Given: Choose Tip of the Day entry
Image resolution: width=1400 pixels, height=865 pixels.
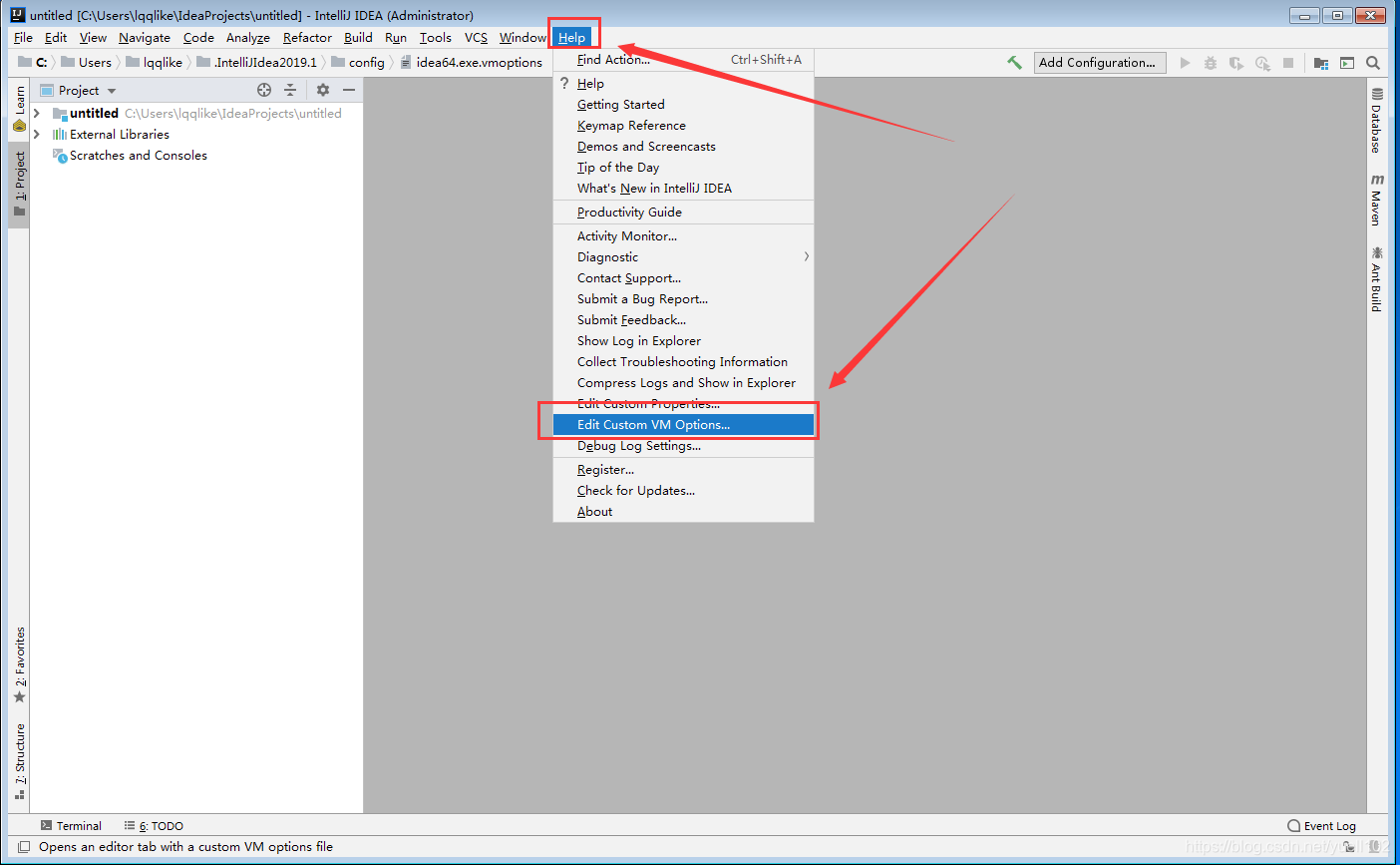Looking at the screenshot, I should click(x=684, y=168).
